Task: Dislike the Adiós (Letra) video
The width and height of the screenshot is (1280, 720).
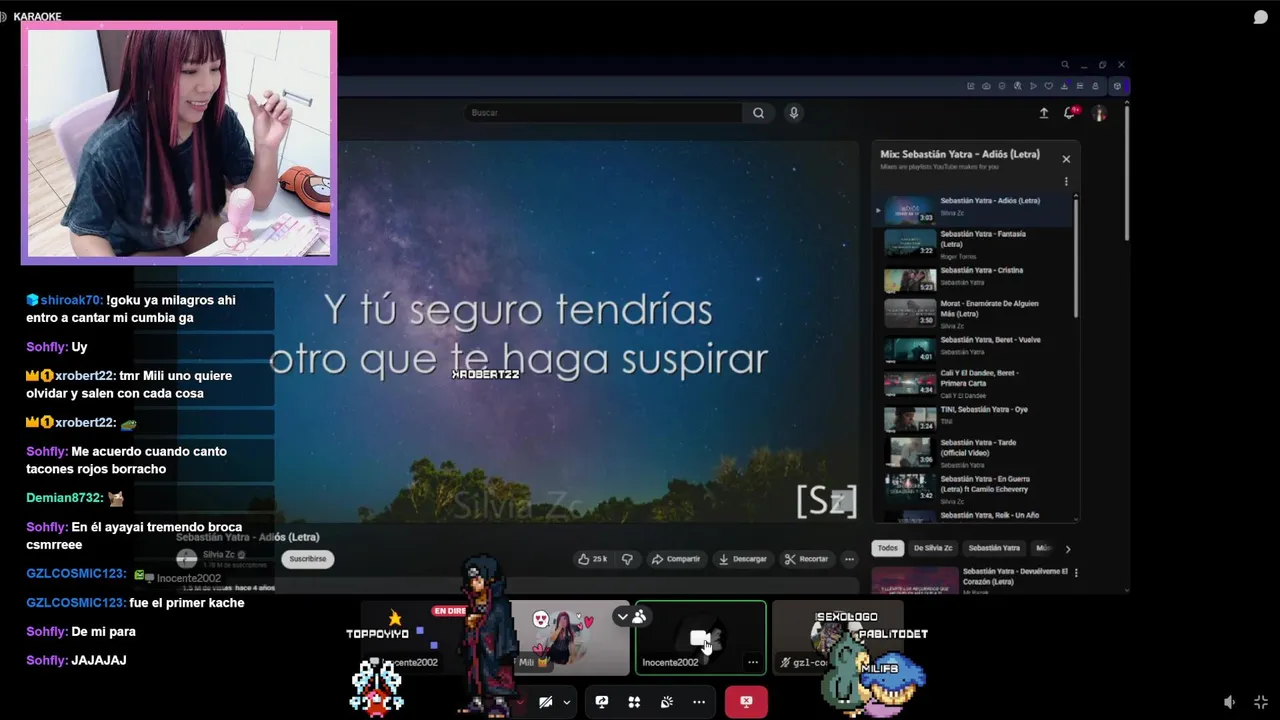Action: tap(628, 559)
